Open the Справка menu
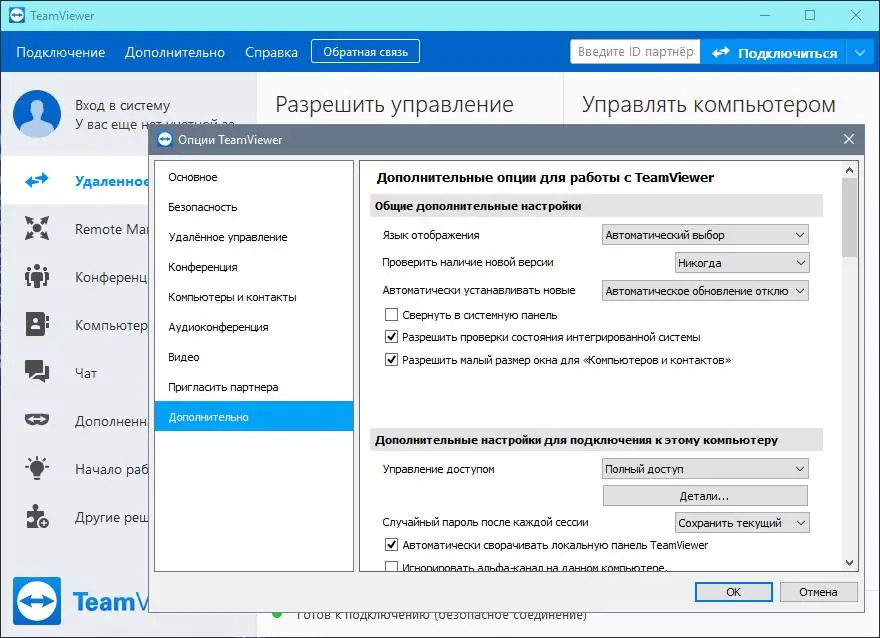The height and width of the screenshot is (638, 880). click(x=271, y=52)
